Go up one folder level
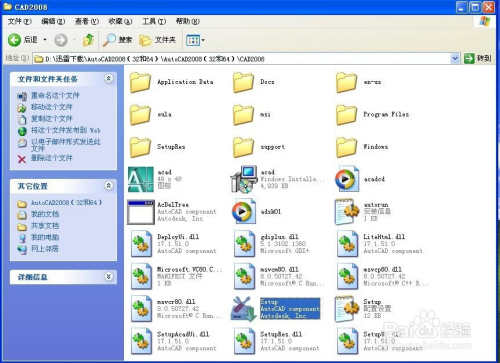This screenshot has height=363, width=500. tap(88, 40)
